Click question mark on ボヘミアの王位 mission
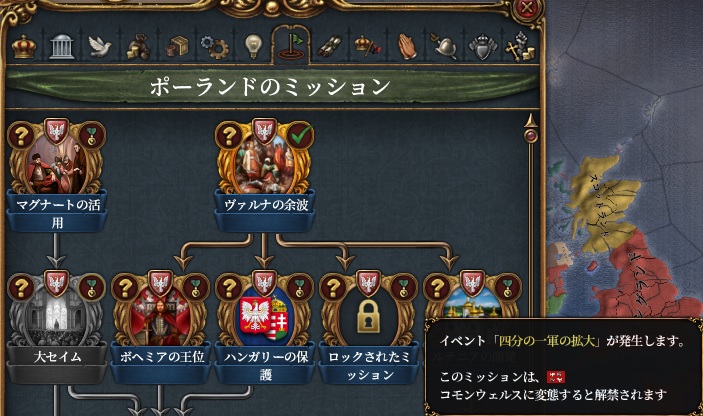 (125, 287)
